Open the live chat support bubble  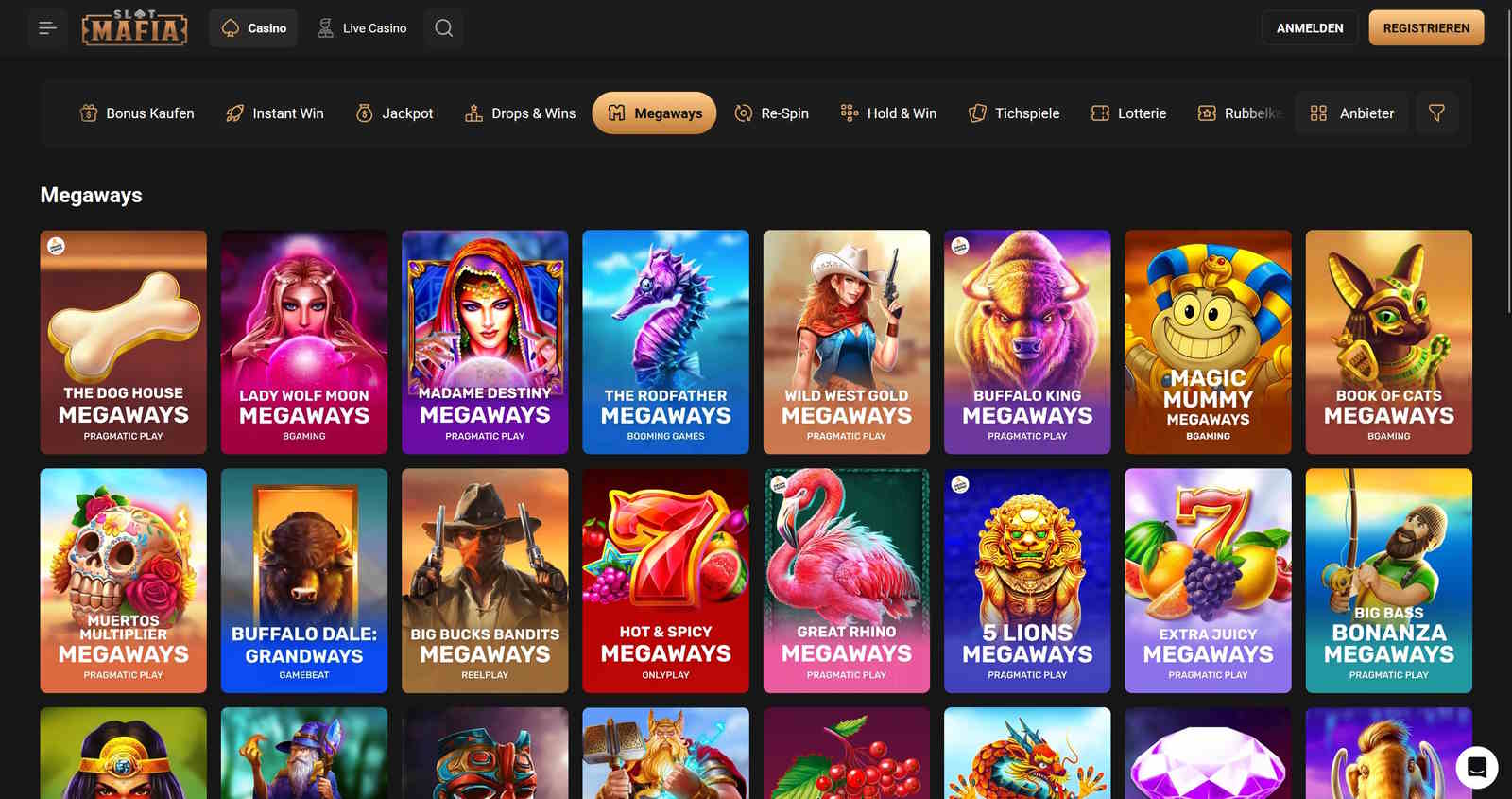[x=1477, y=768]
